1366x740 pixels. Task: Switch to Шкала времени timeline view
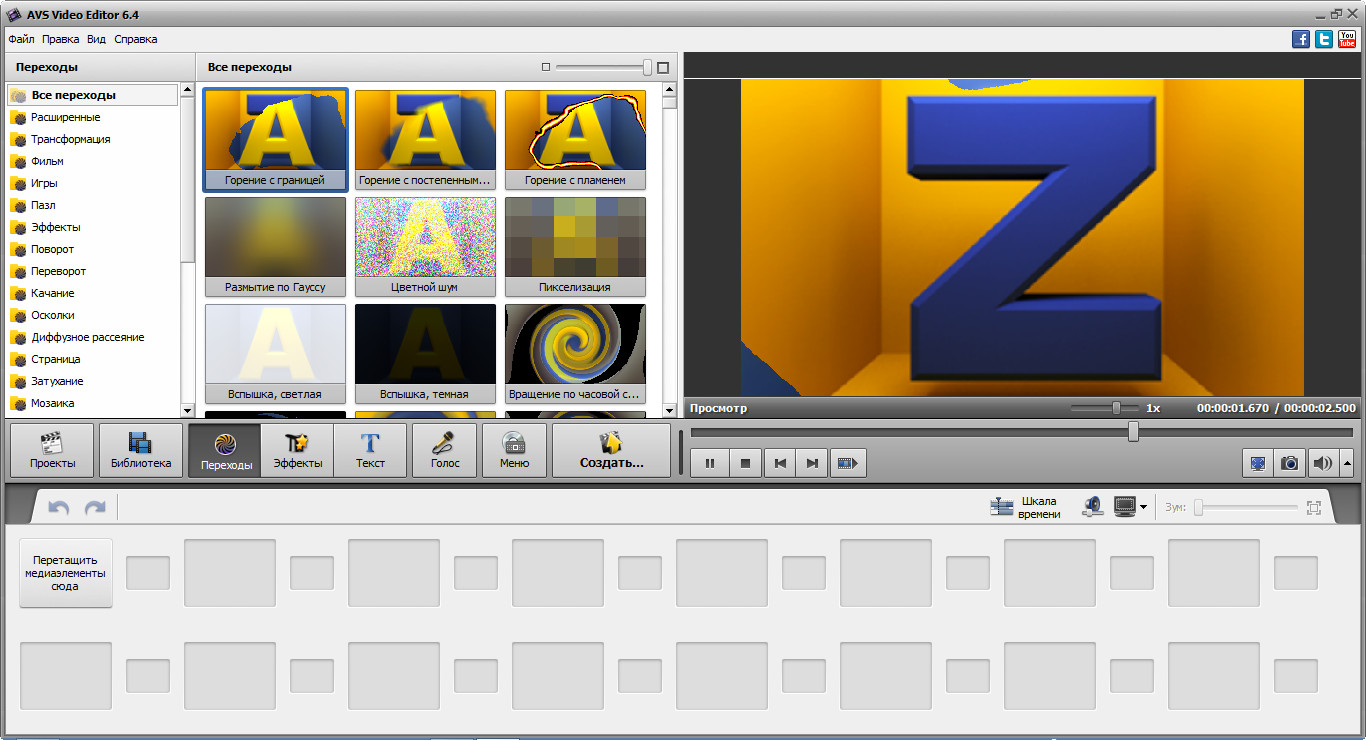(x=1025, y=507)
